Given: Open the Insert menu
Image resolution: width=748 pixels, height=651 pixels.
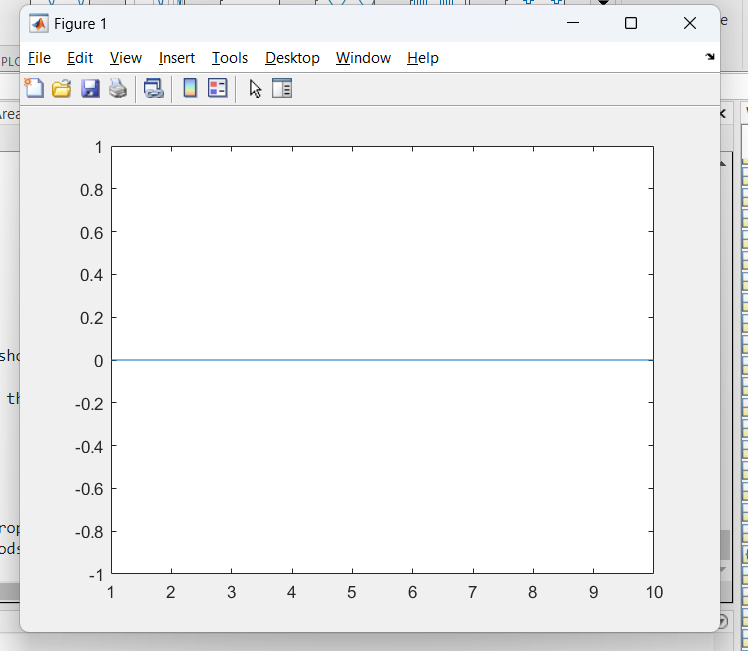Looking at the screenshot, I should (177, 58).
